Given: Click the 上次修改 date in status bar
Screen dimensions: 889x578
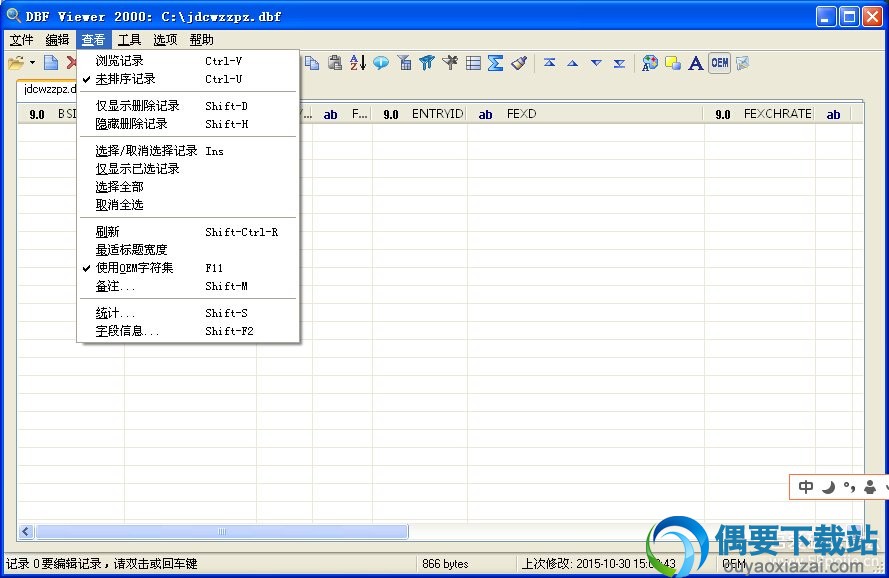Looking at the screenshot, I should tap(598, 564).
